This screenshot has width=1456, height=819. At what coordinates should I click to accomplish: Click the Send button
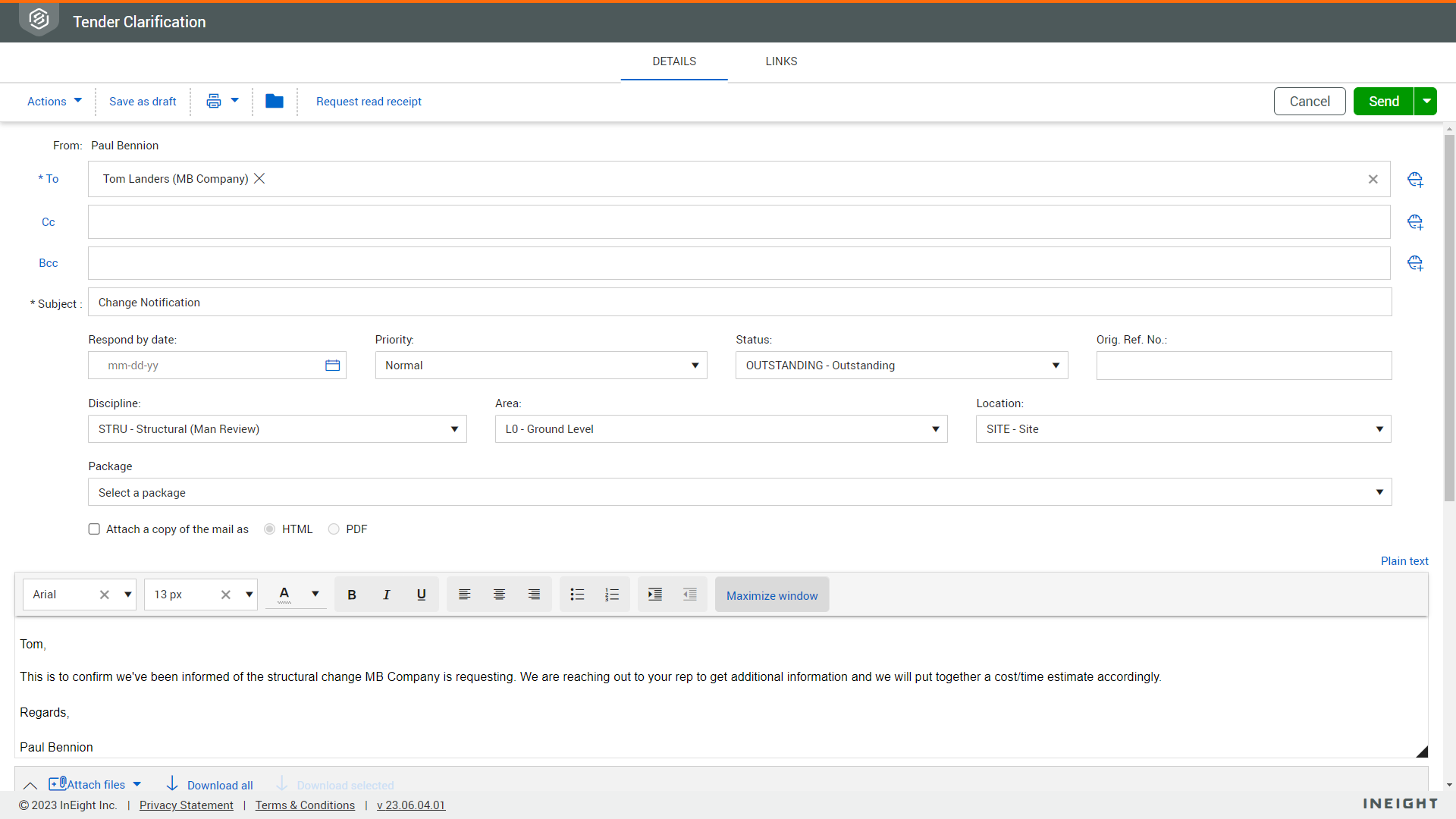tap(1383, 102)
